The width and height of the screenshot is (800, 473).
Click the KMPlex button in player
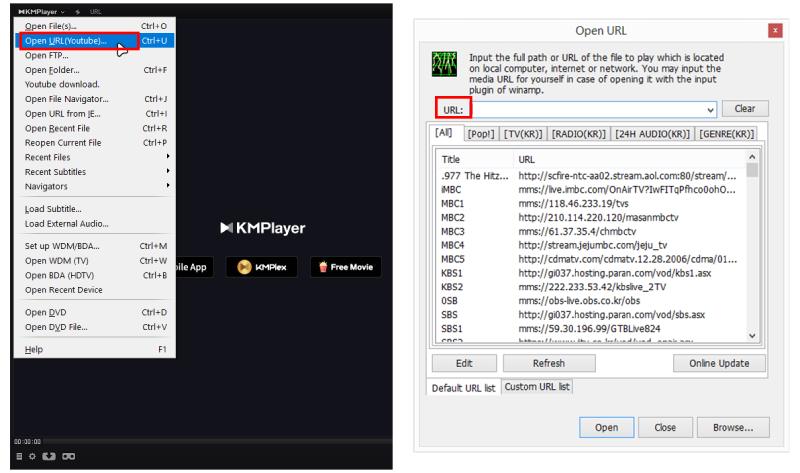[x=262, y=267]
